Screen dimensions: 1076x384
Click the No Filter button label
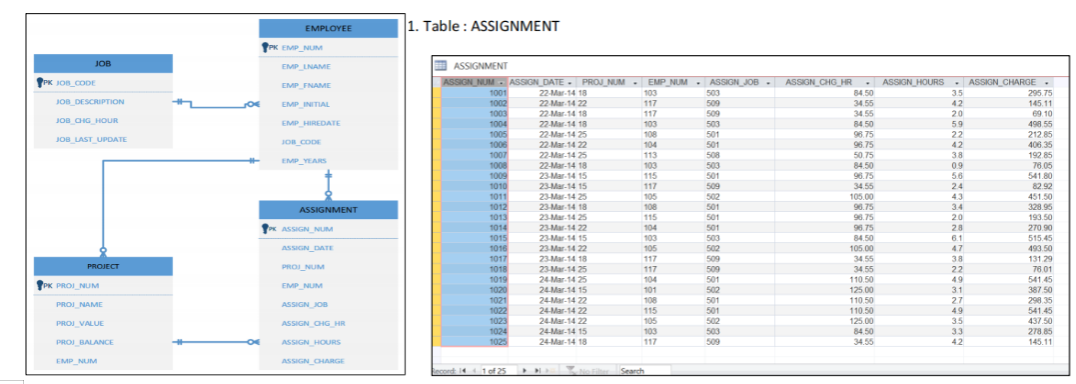point(594,371)
